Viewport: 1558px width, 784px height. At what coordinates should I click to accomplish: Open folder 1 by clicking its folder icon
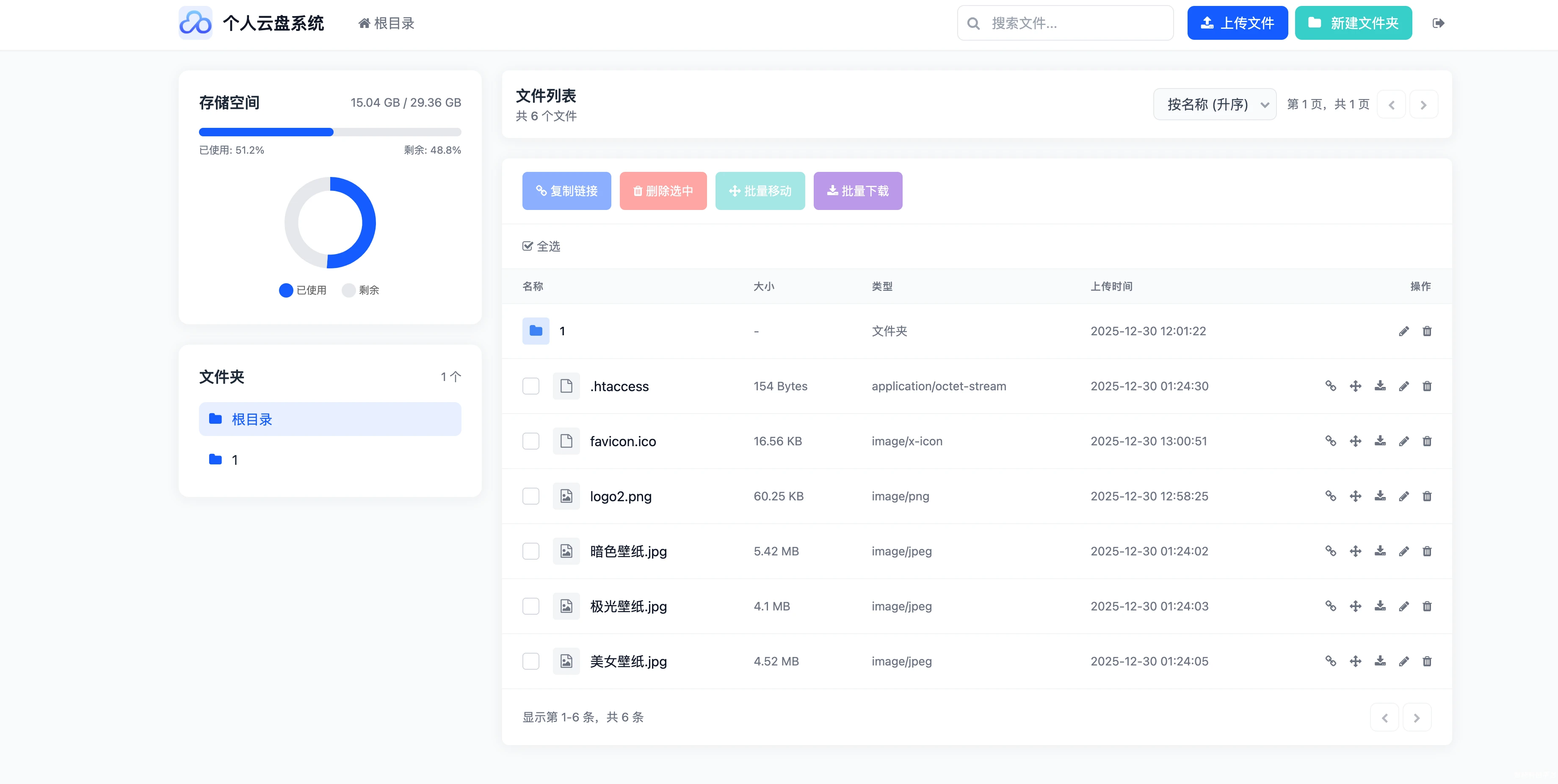[x=535, y=331]
